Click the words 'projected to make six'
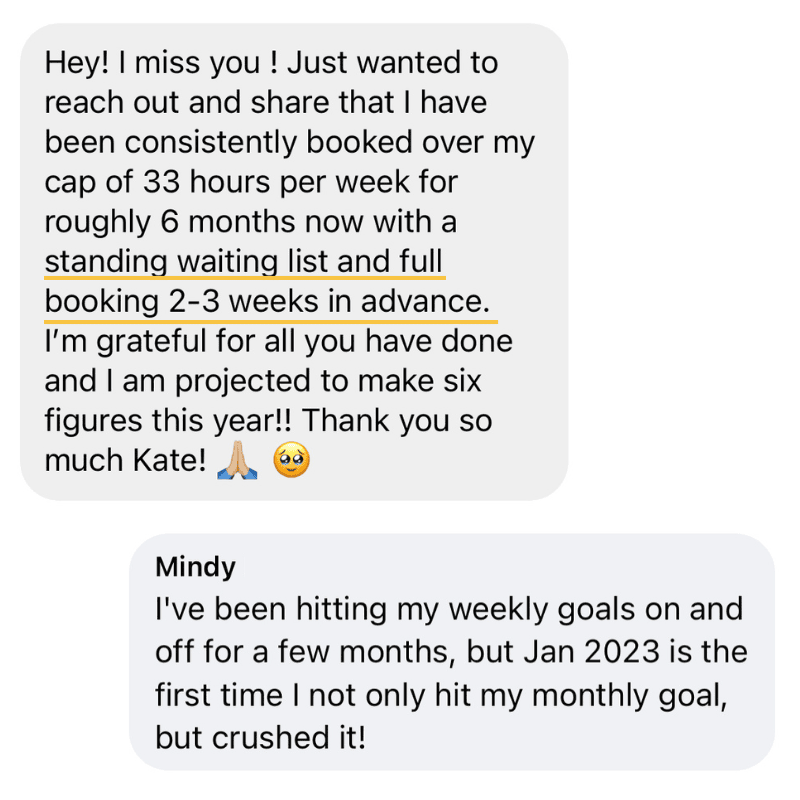This screenshot has width=800, height=800. pyautogui.click(x=328, y=381)
